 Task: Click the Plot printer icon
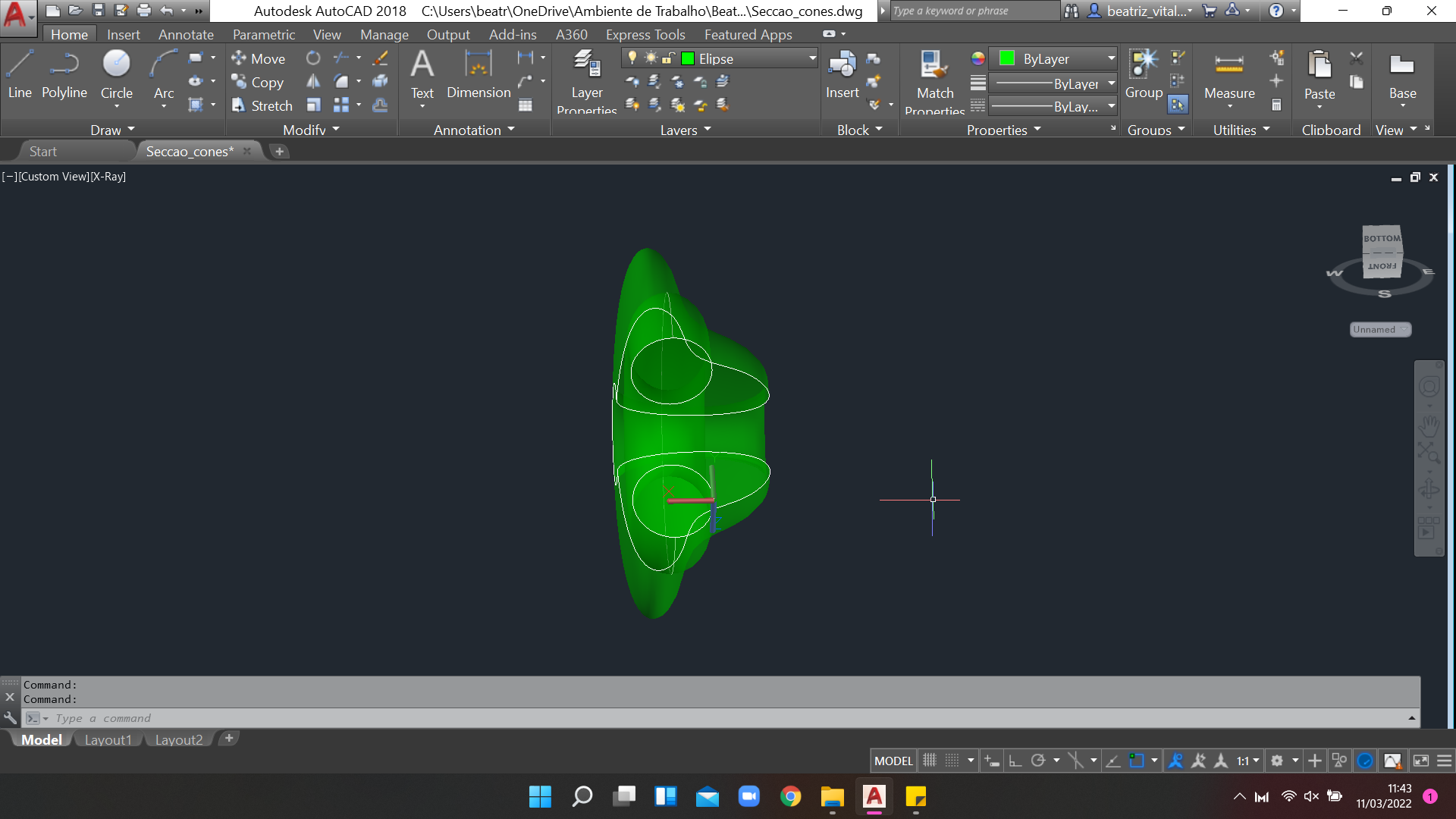point(144,11)
